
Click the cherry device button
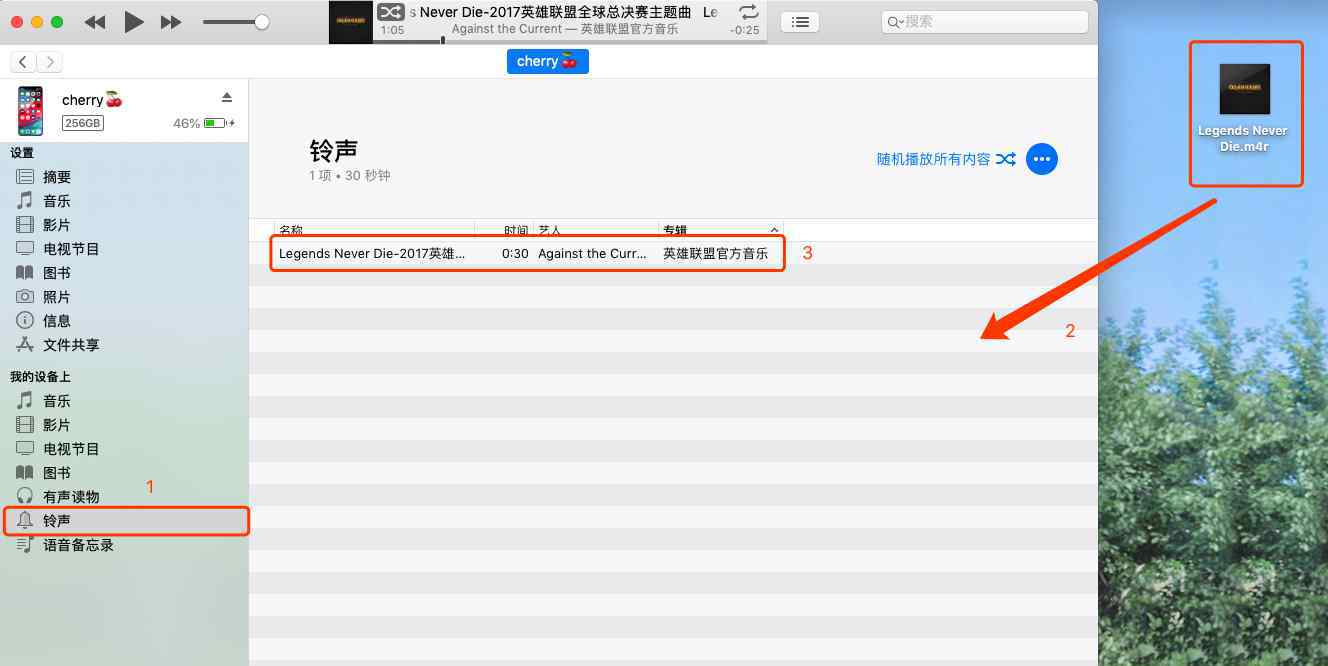tap(547, 62)
